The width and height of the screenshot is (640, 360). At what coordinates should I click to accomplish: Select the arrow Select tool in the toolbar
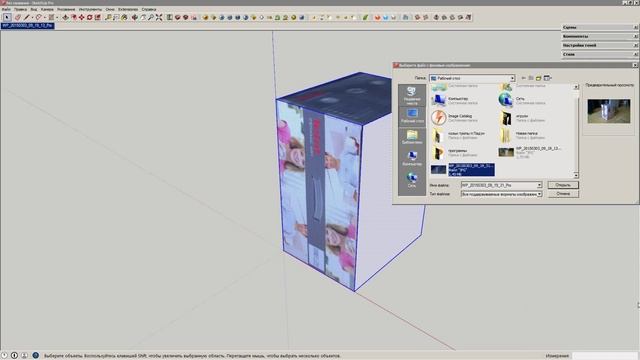pyautogui.click(x=7, y=17)
